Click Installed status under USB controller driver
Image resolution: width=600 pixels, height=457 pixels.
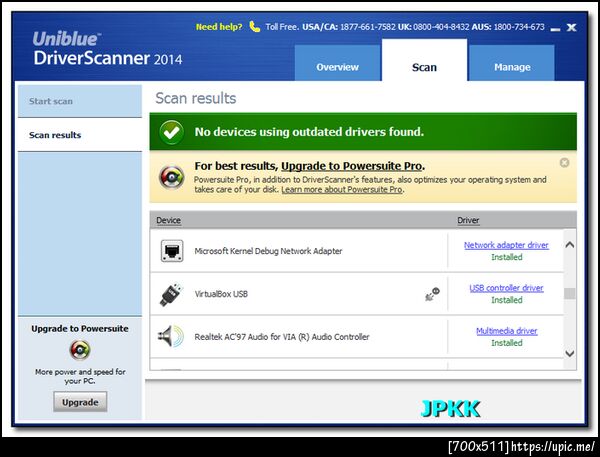[x=507, y=300]
